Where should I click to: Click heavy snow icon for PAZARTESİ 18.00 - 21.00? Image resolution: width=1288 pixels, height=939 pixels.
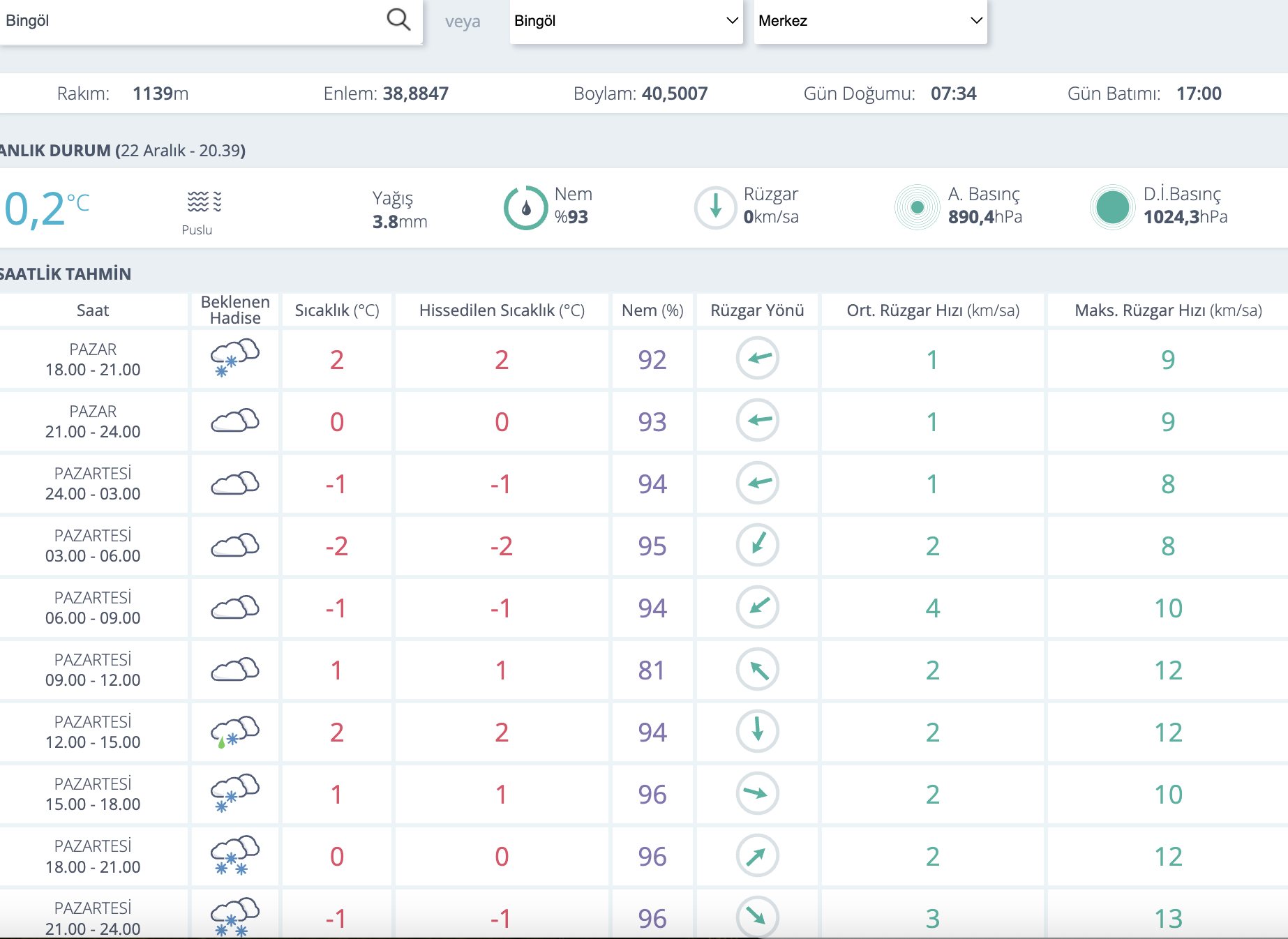point(234,855)
